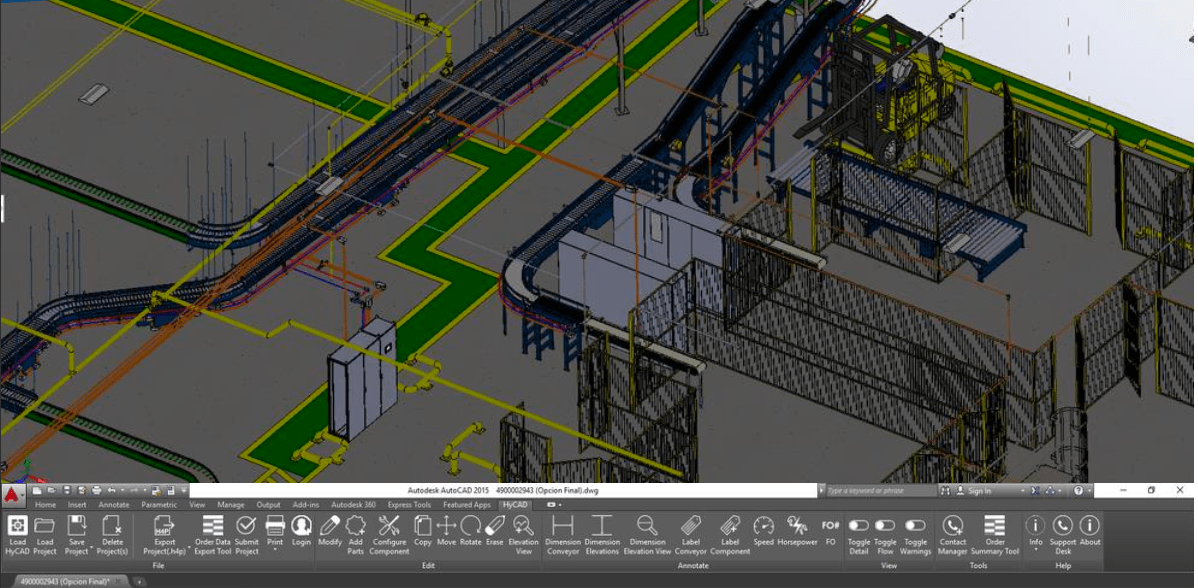Viewport: 1198px width, 588px height.
Task: Expand the Info dropdown in Help panel
Action: point(1035,552)
